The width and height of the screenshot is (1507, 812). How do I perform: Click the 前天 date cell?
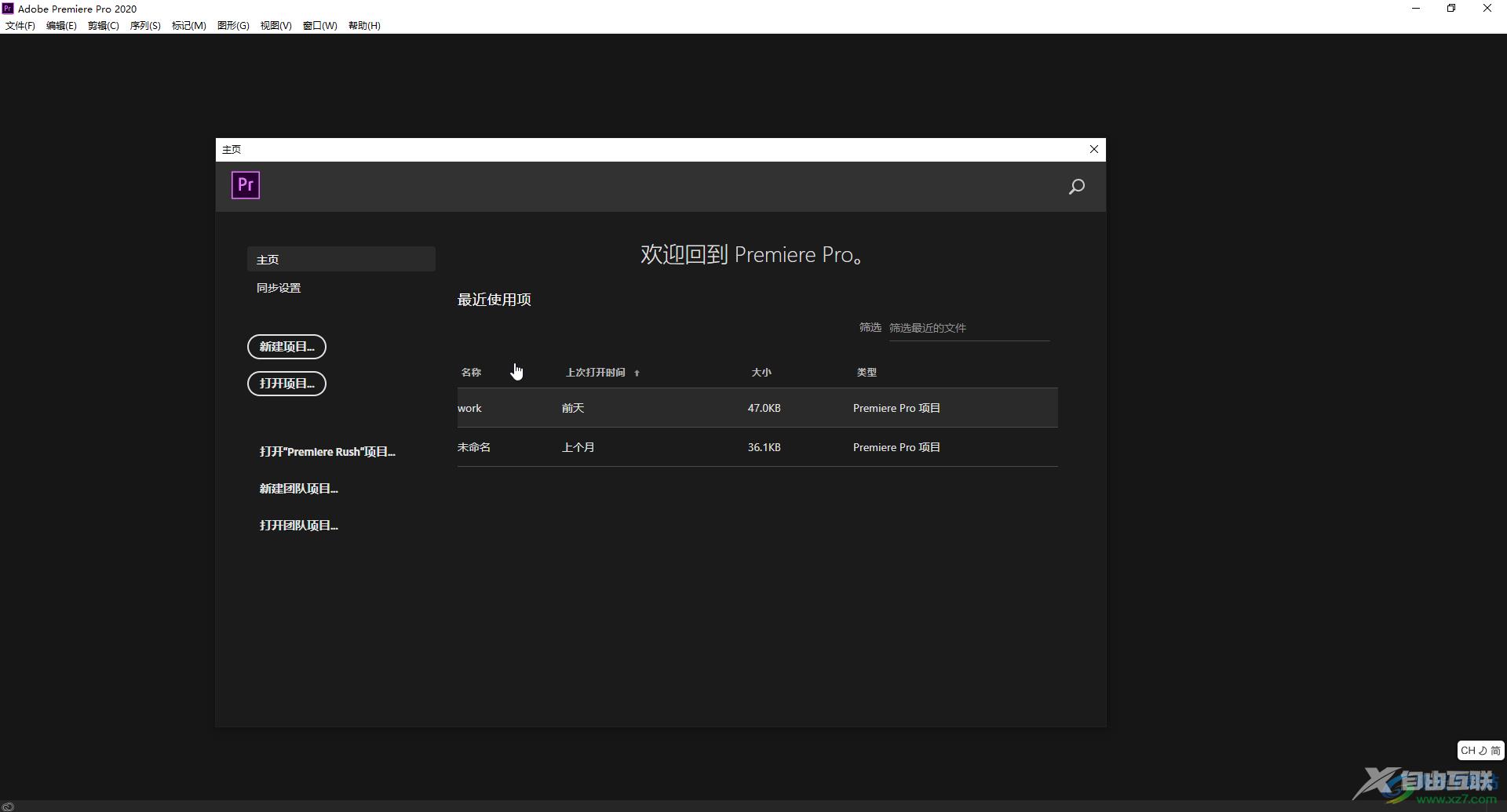click(573, 408)
